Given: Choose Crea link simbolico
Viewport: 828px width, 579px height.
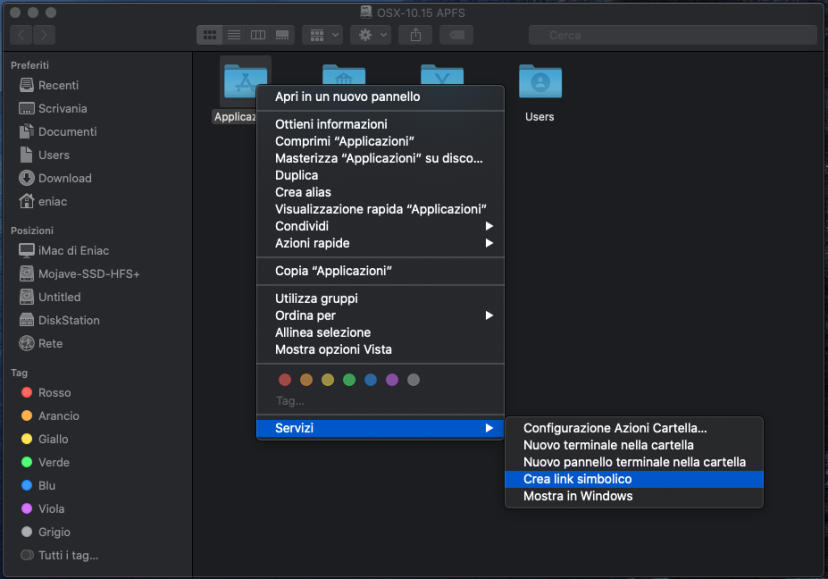Looking at the screenshot, I should (x=634, y=479).
